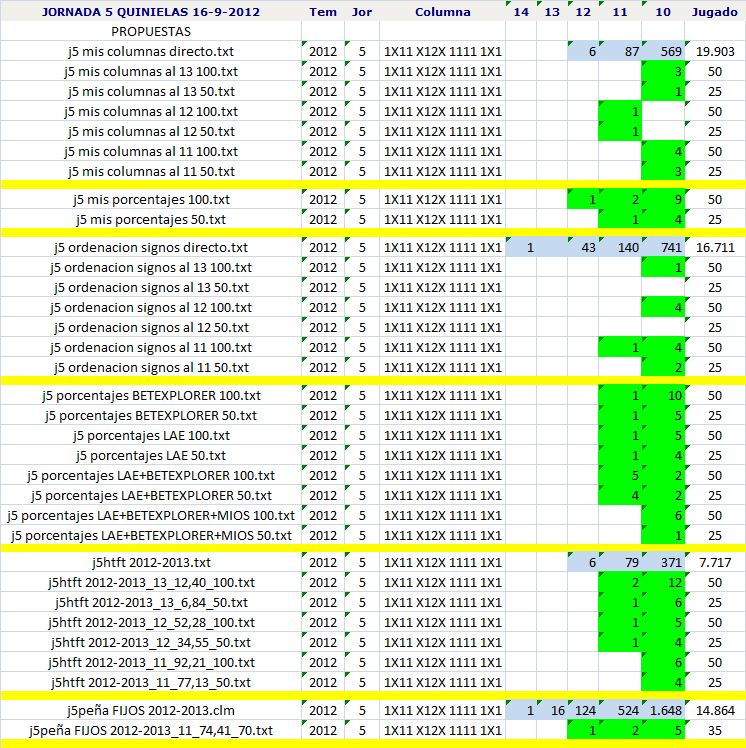Select 'j5 porcentajes LAE+BETEXPLORER 50.txt' cell

point(151,496)
